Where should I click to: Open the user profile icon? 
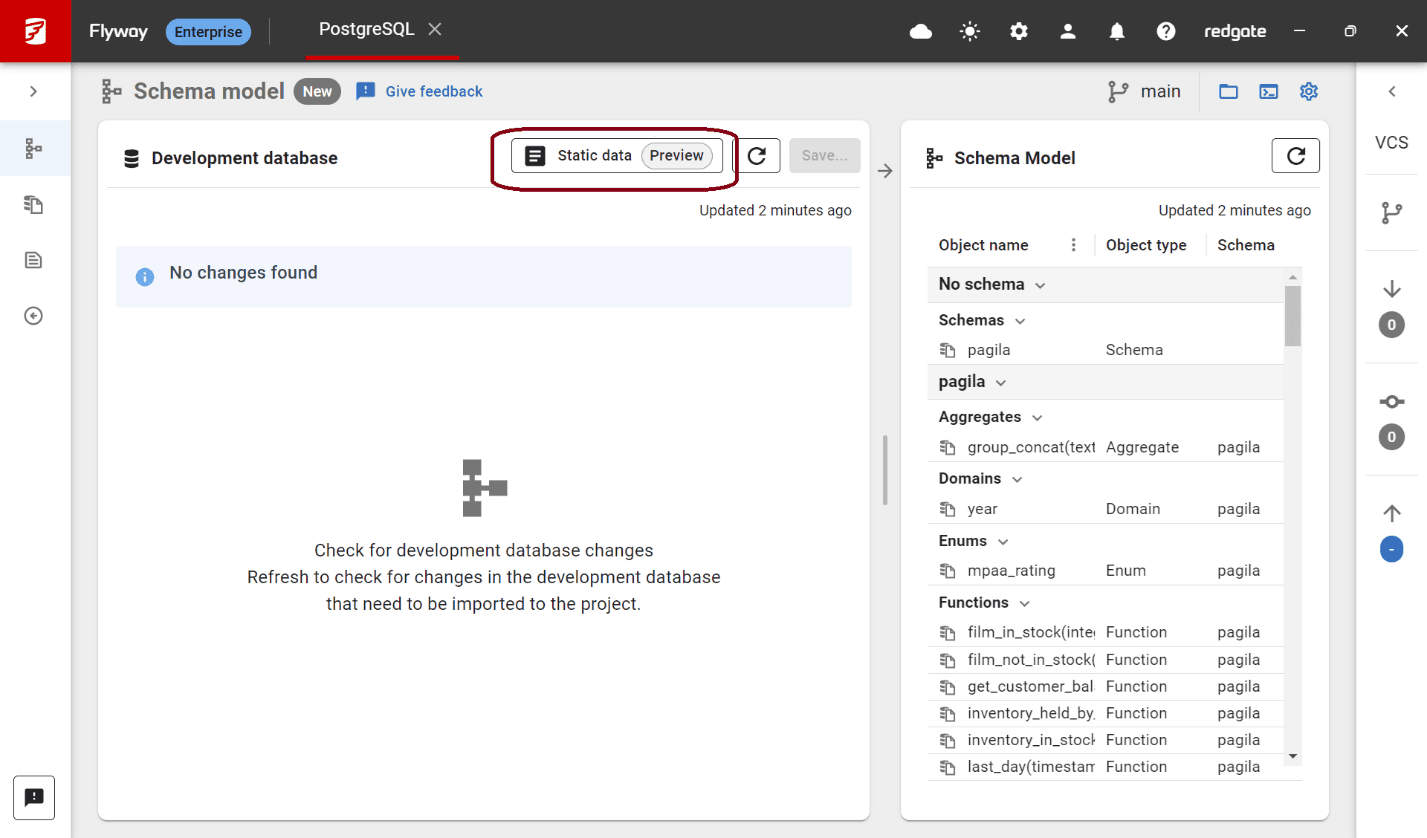(1068, 31)
